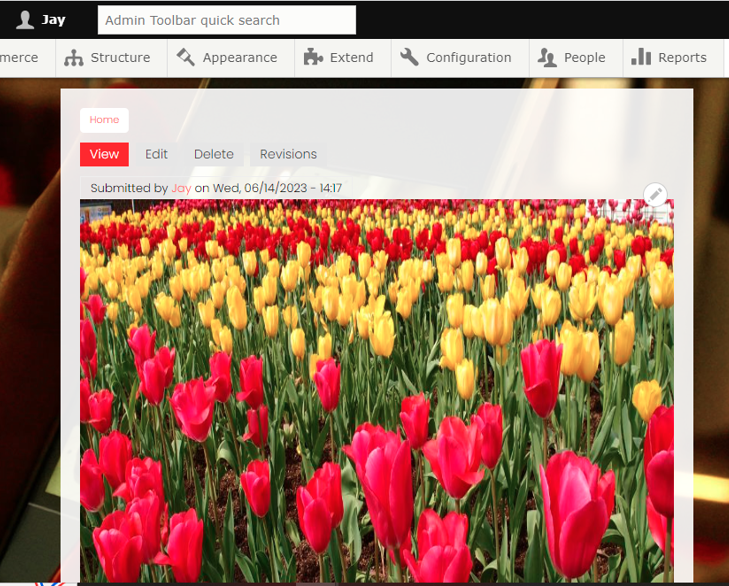Open the Extend admin menu
Screen dimensions: 729x586
(x=343, y=58)
